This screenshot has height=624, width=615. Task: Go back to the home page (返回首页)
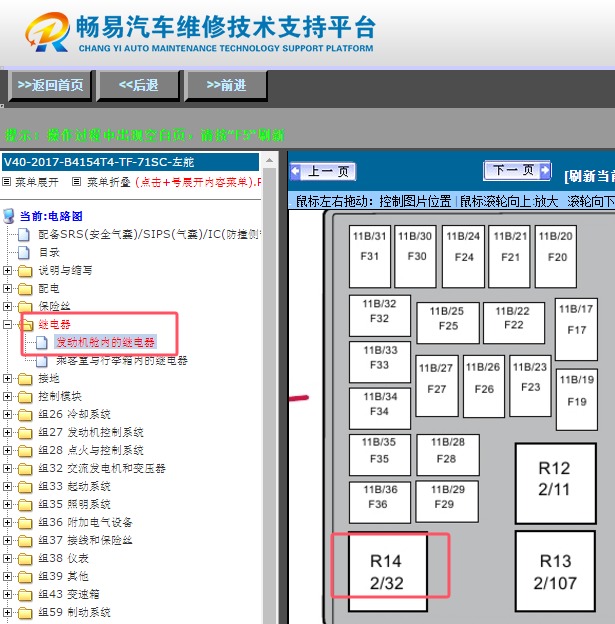click(x=50, y=85)
